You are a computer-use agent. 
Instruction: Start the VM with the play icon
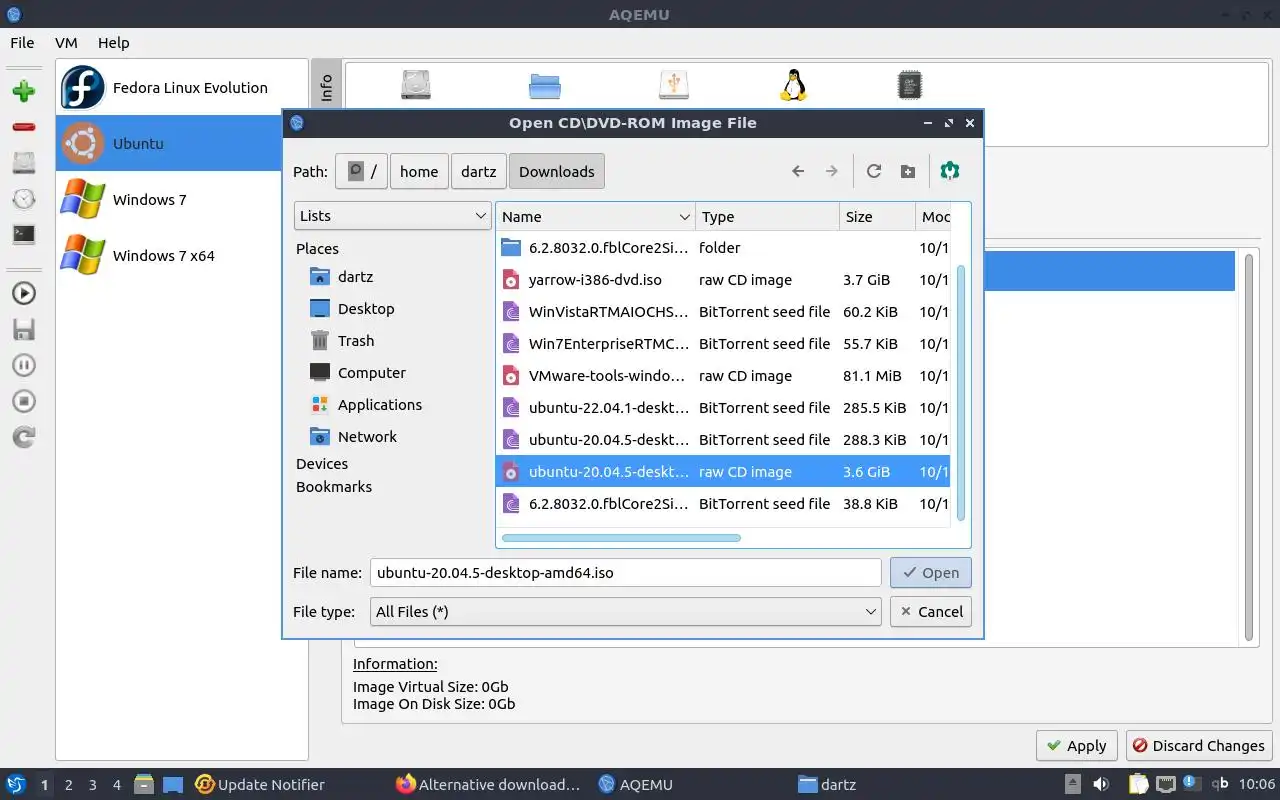(24, 293)
